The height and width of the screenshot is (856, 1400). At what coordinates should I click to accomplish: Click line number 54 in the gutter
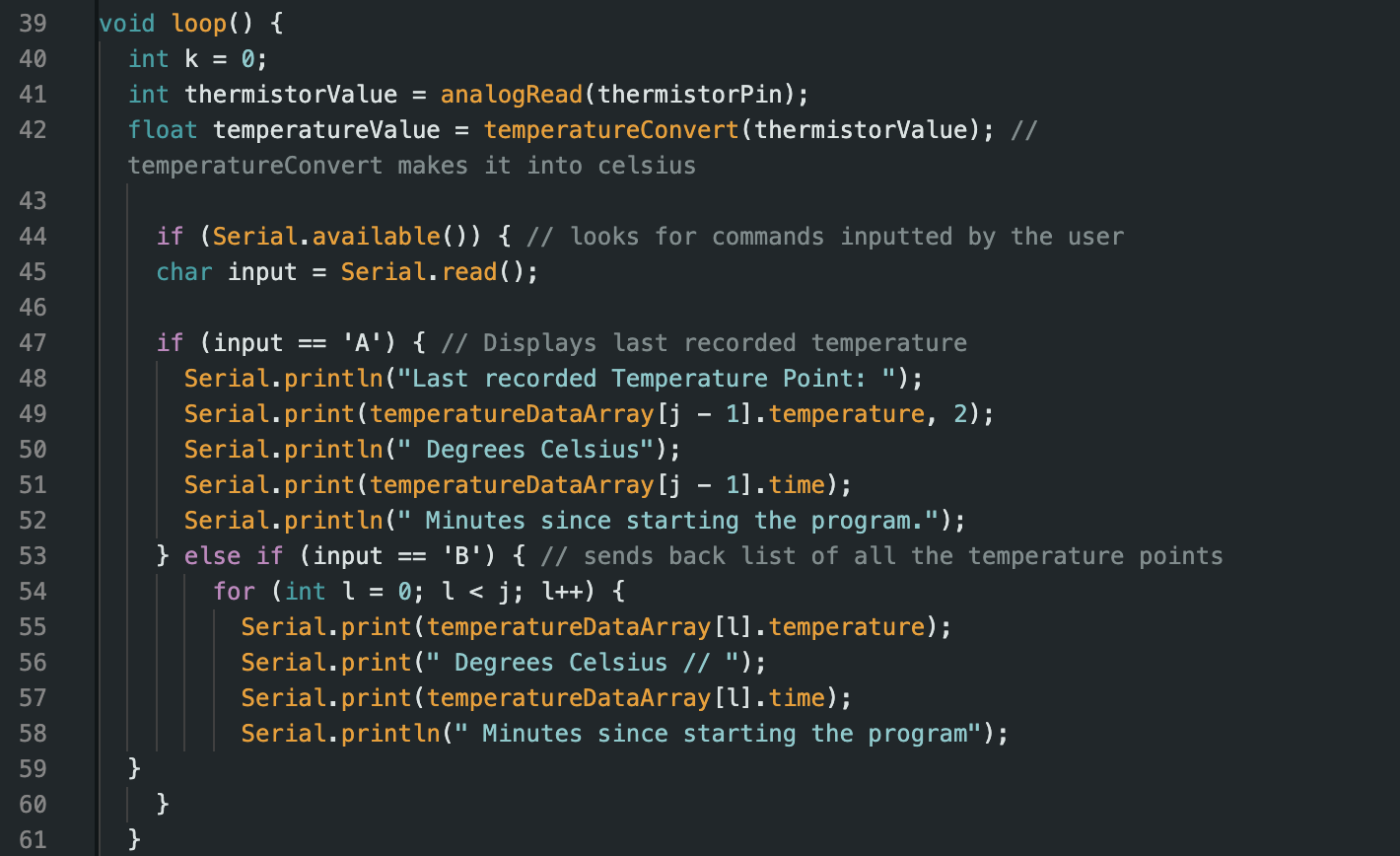[33, 592]
